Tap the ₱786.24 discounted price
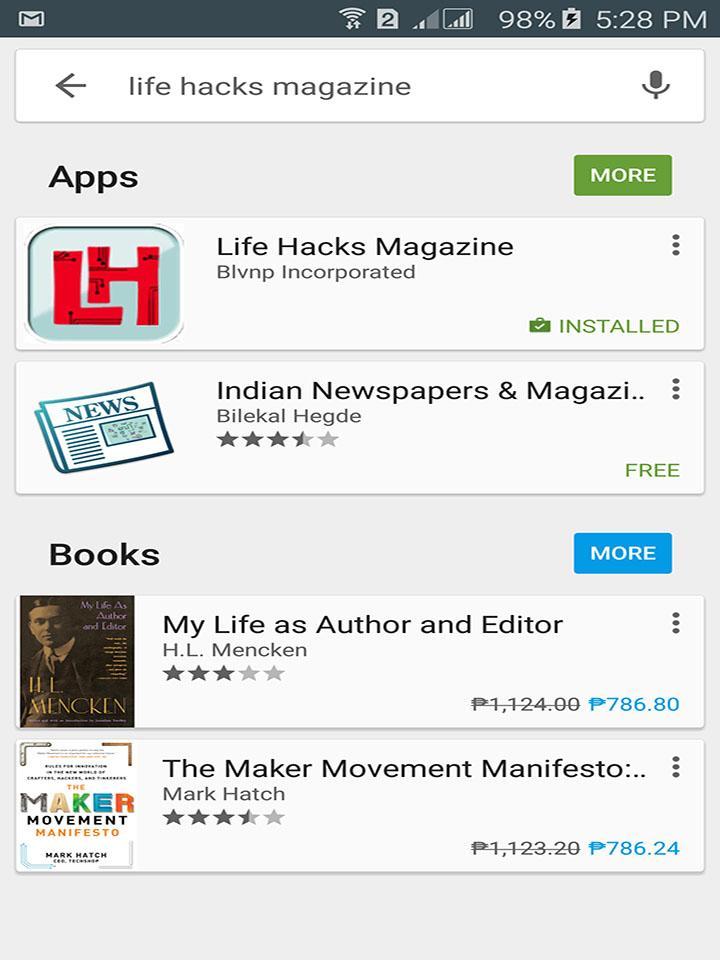This screenshot has width=720, height=960. click(634, 848)
